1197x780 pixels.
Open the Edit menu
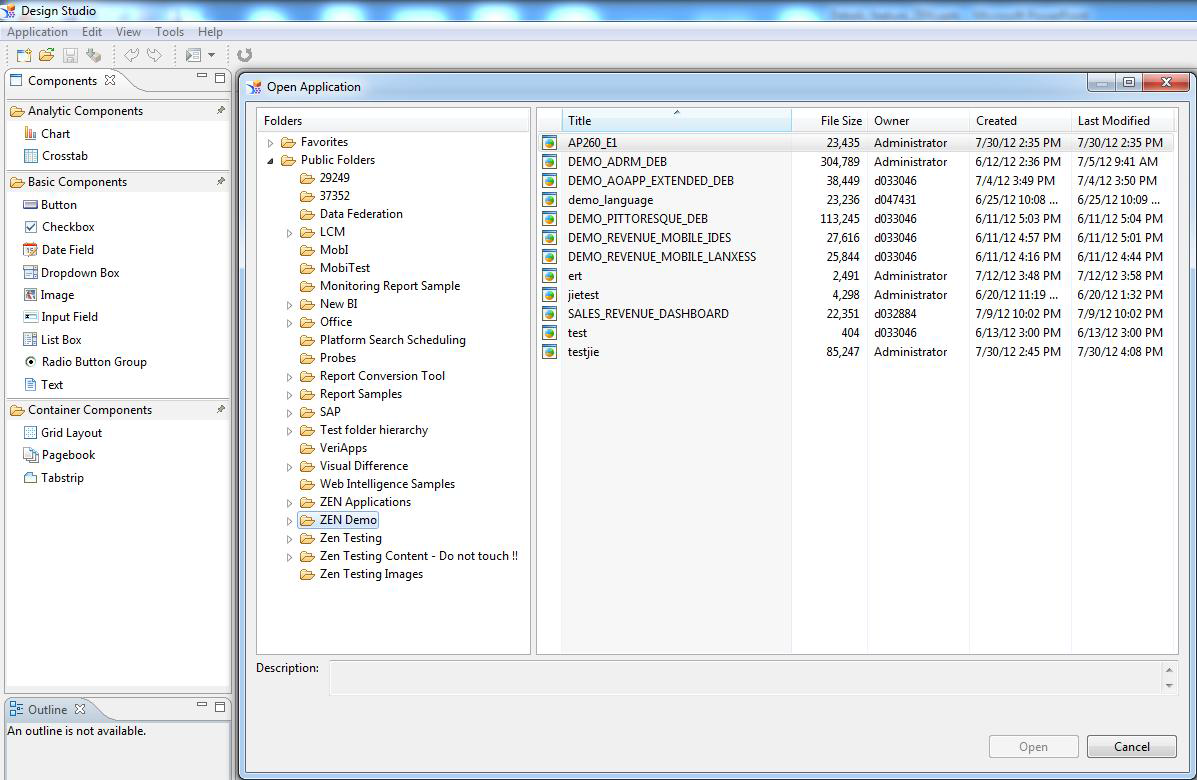coord(92,31)
